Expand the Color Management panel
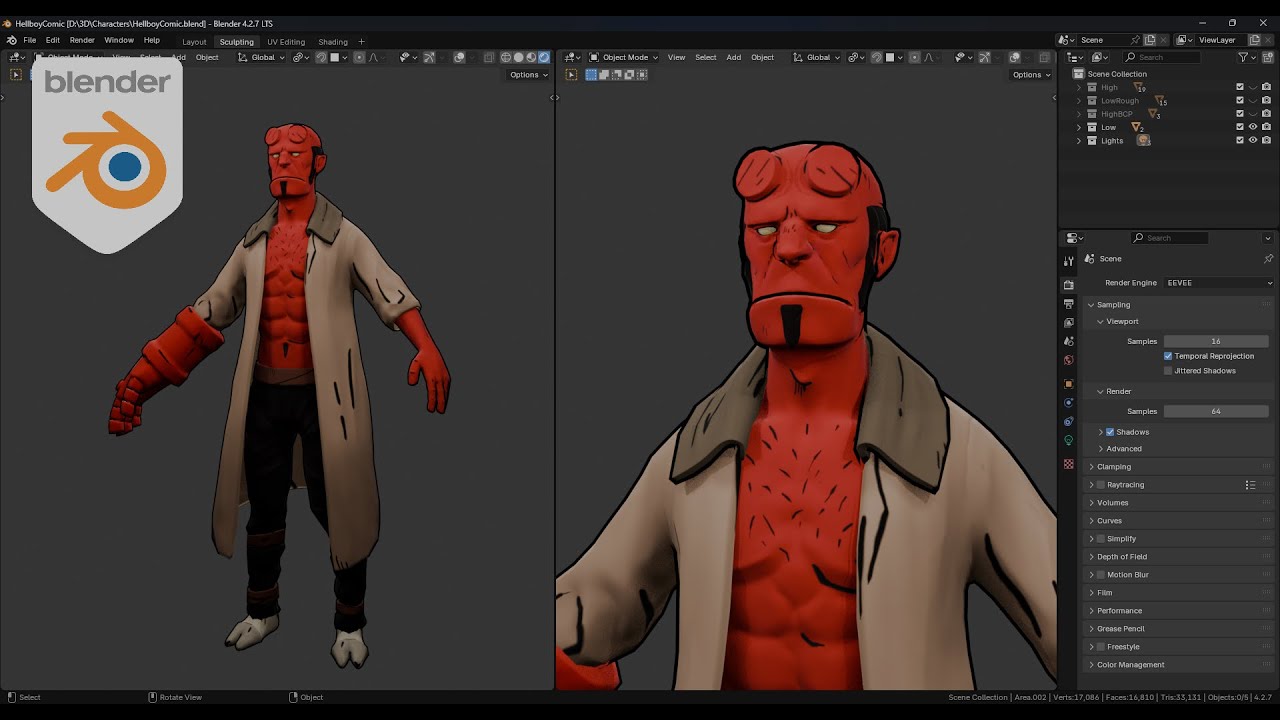 (x=1130, y=665)
